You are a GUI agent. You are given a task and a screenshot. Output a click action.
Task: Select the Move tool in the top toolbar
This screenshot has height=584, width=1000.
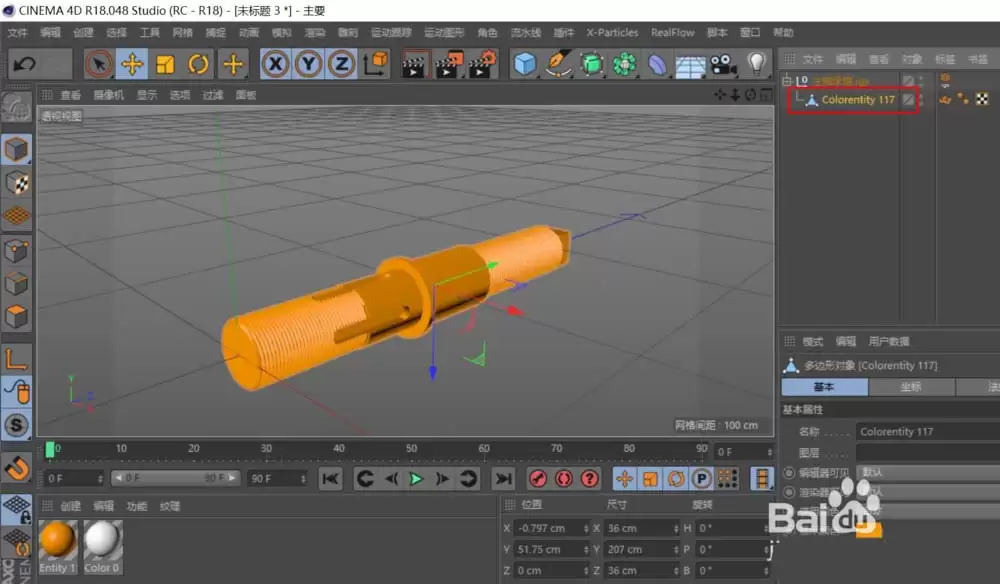coord(134,64)
